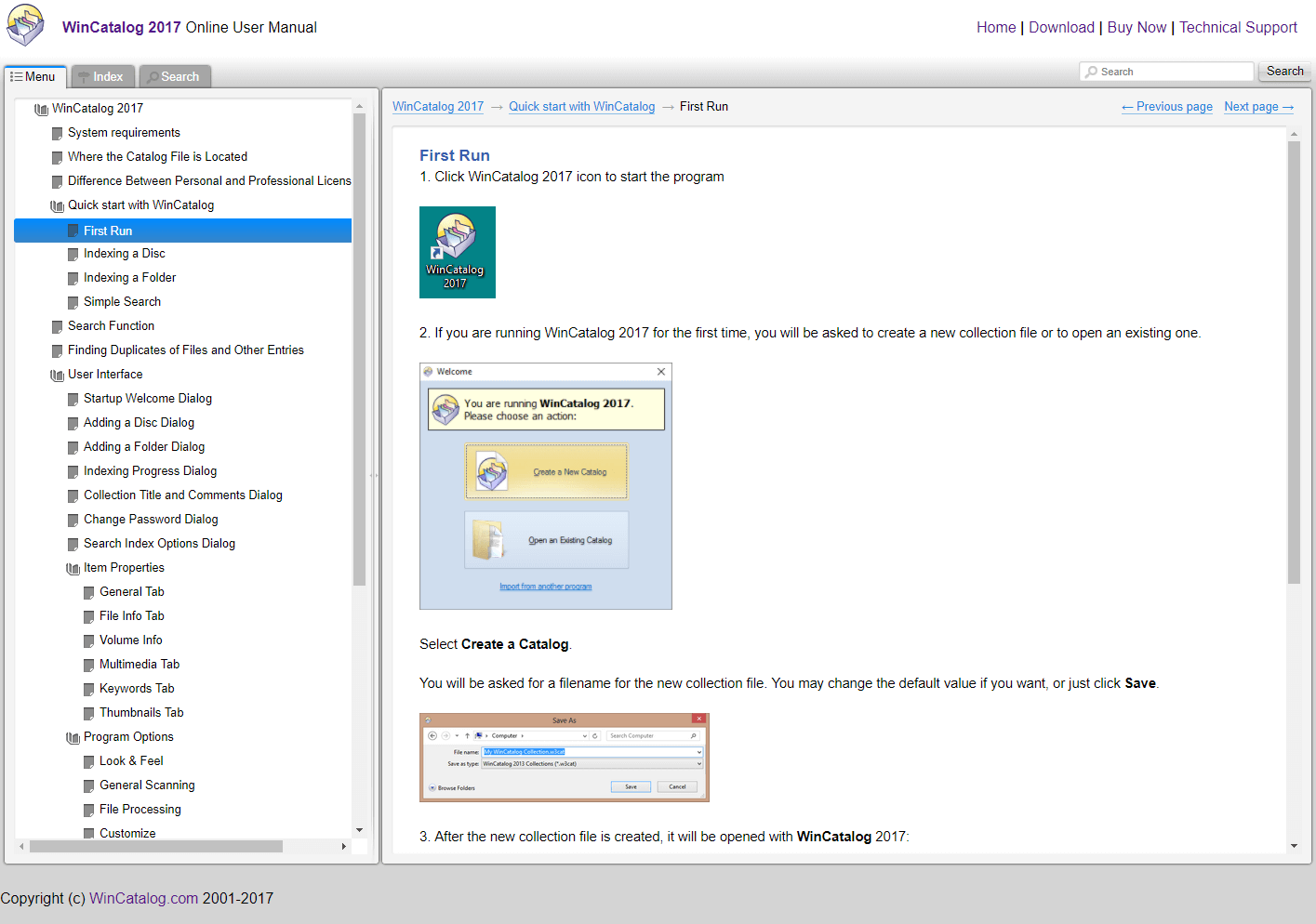Click page icon beside Look & Feel
1316x924 pixels.
coord(89,762)
